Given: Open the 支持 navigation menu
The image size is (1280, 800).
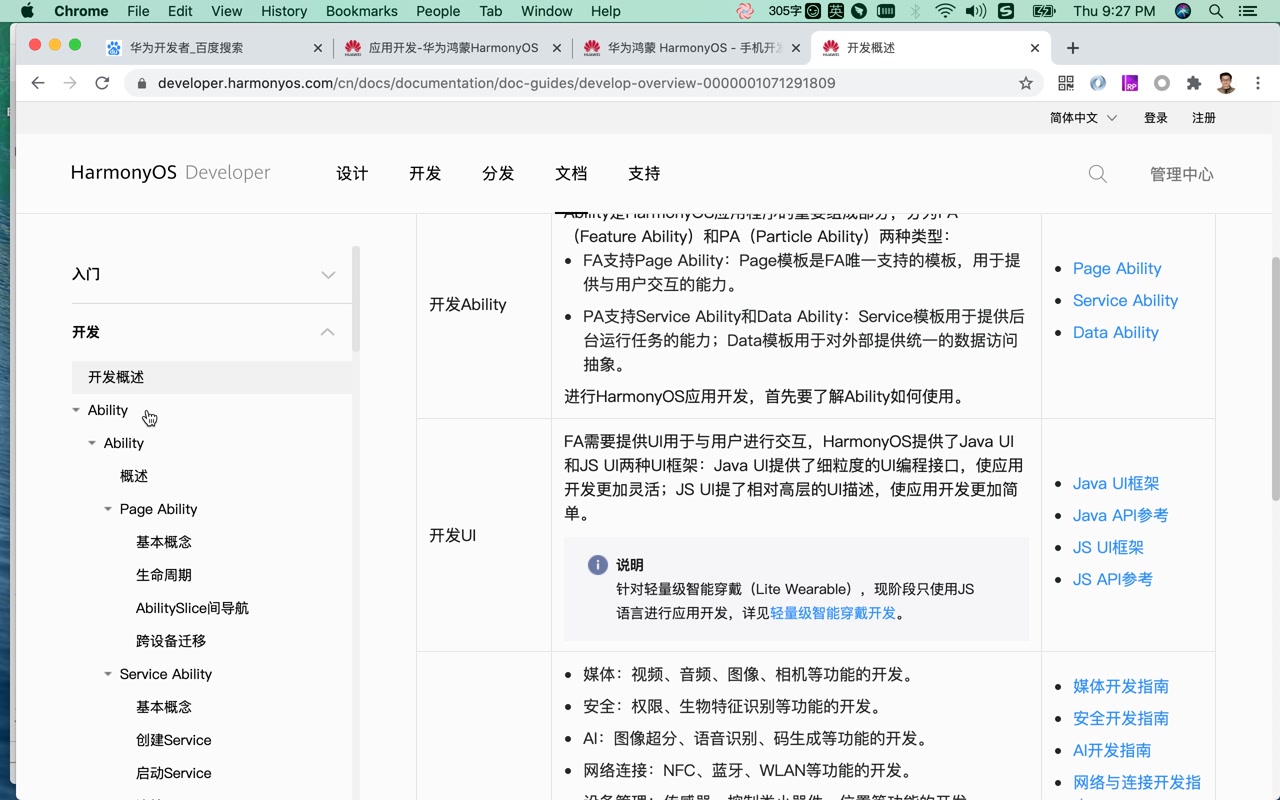Looking at the screenshot, I should click(x=644, y=174).
